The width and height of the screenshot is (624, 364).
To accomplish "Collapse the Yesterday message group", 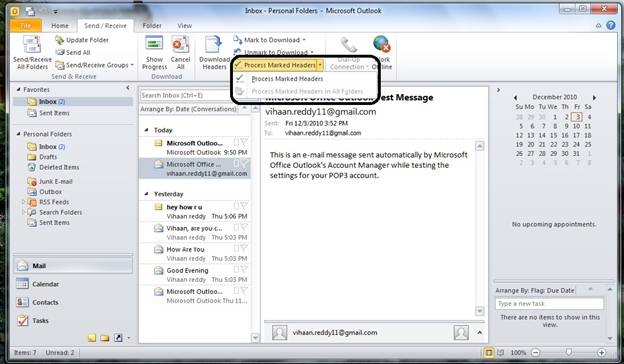I will [146, 194].
